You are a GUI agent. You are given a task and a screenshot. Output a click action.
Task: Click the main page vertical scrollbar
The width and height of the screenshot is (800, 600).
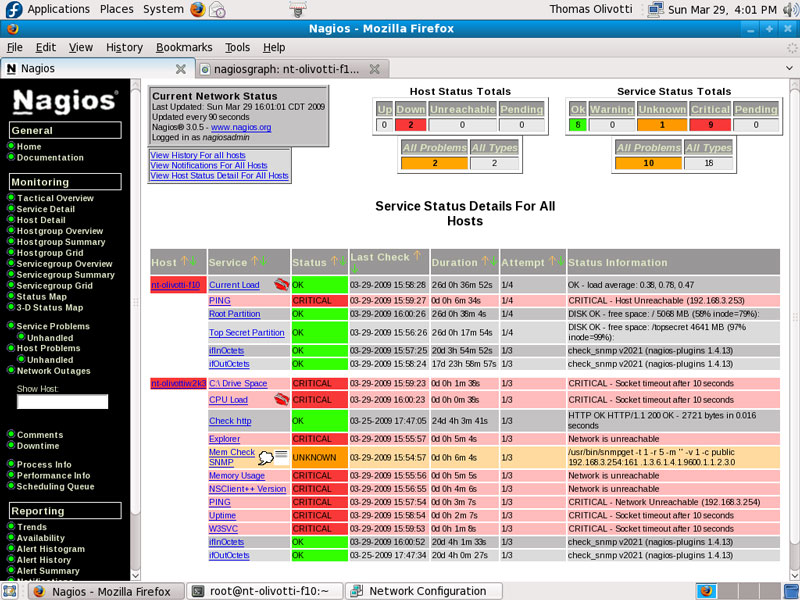(x=794, y=330)
